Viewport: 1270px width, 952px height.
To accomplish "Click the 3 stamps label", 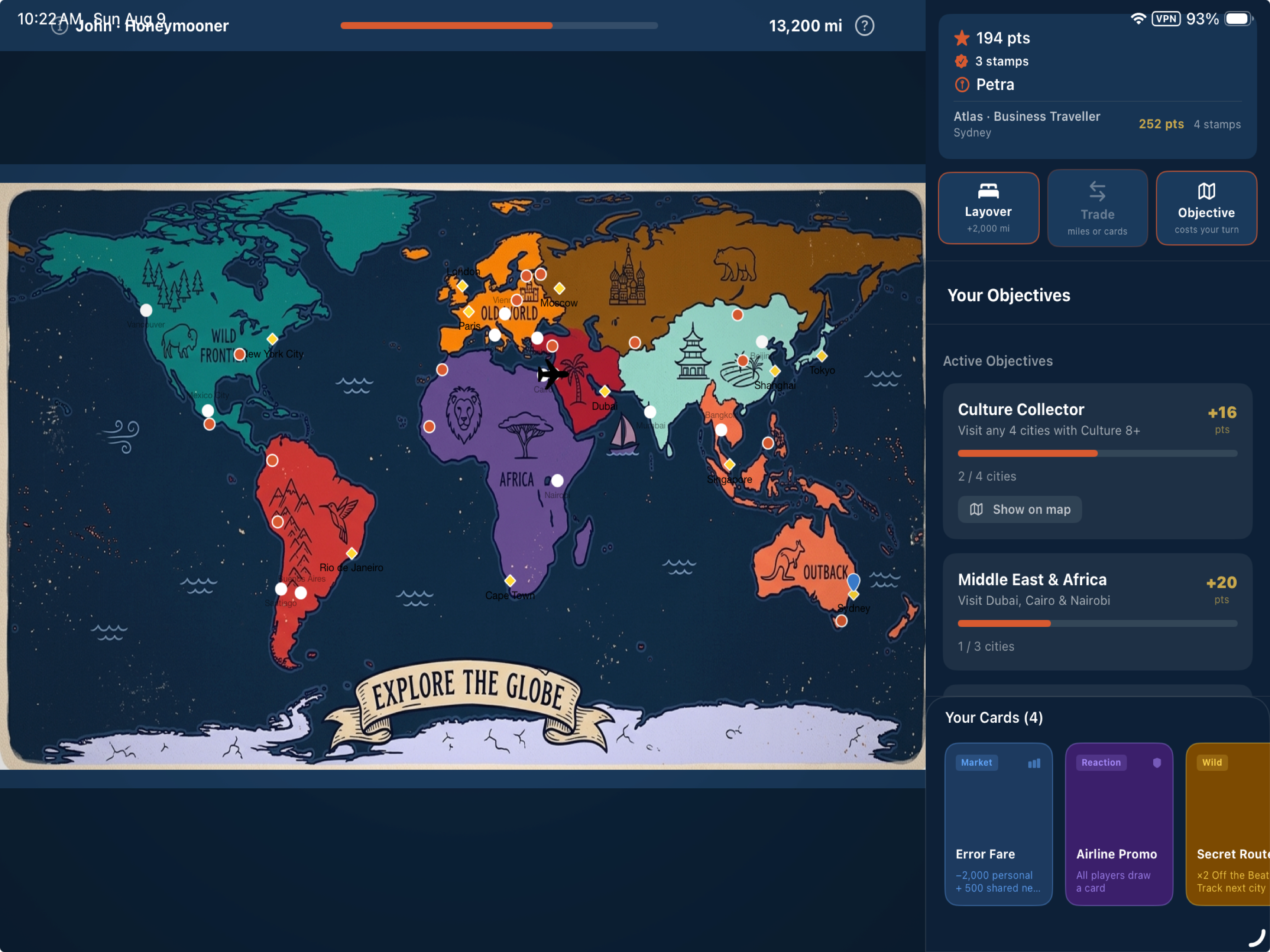I will [x=1002, y=61].
